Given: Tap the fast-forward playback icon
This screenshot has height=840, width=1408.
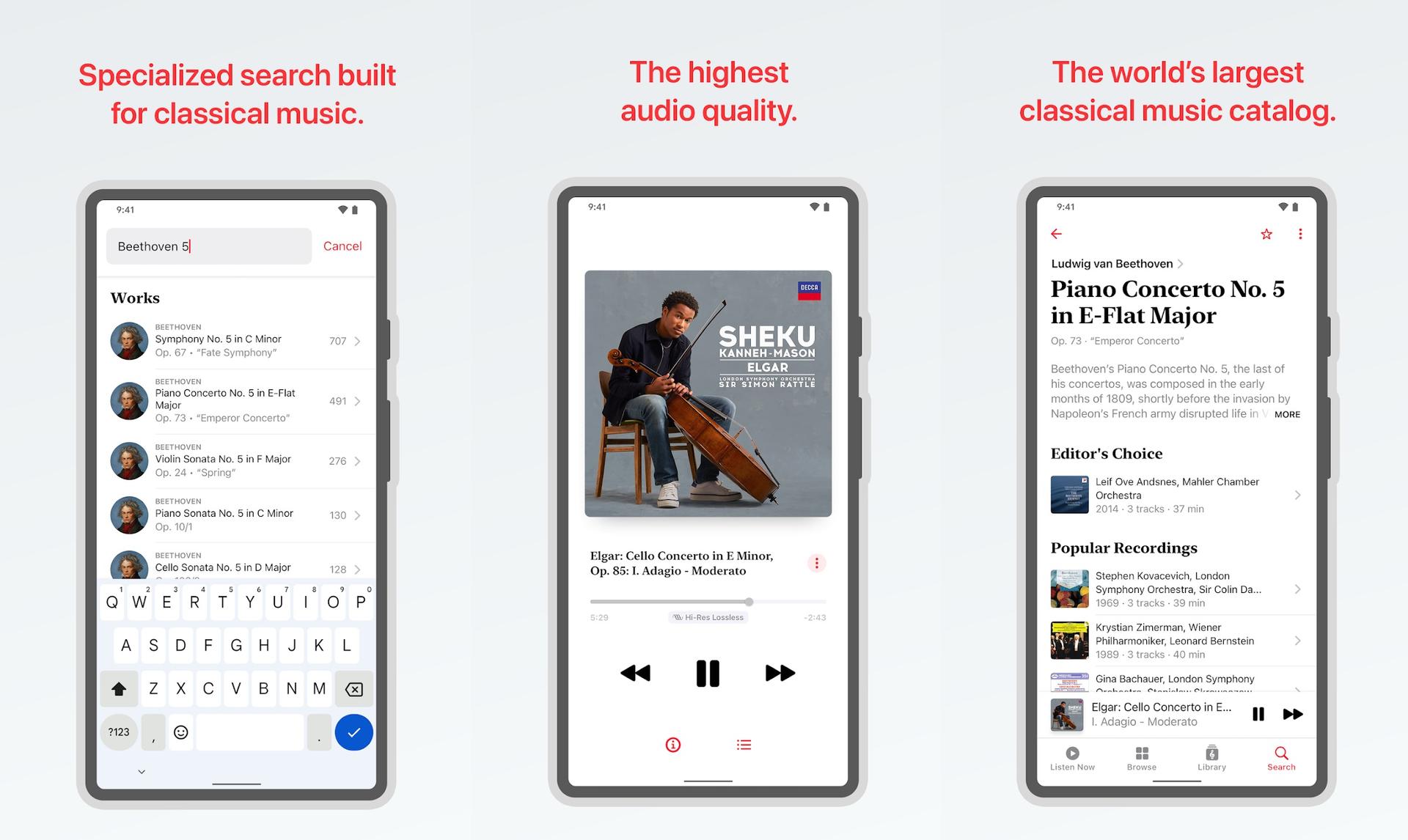Looking at the screenshot, I should click(780, 670).
